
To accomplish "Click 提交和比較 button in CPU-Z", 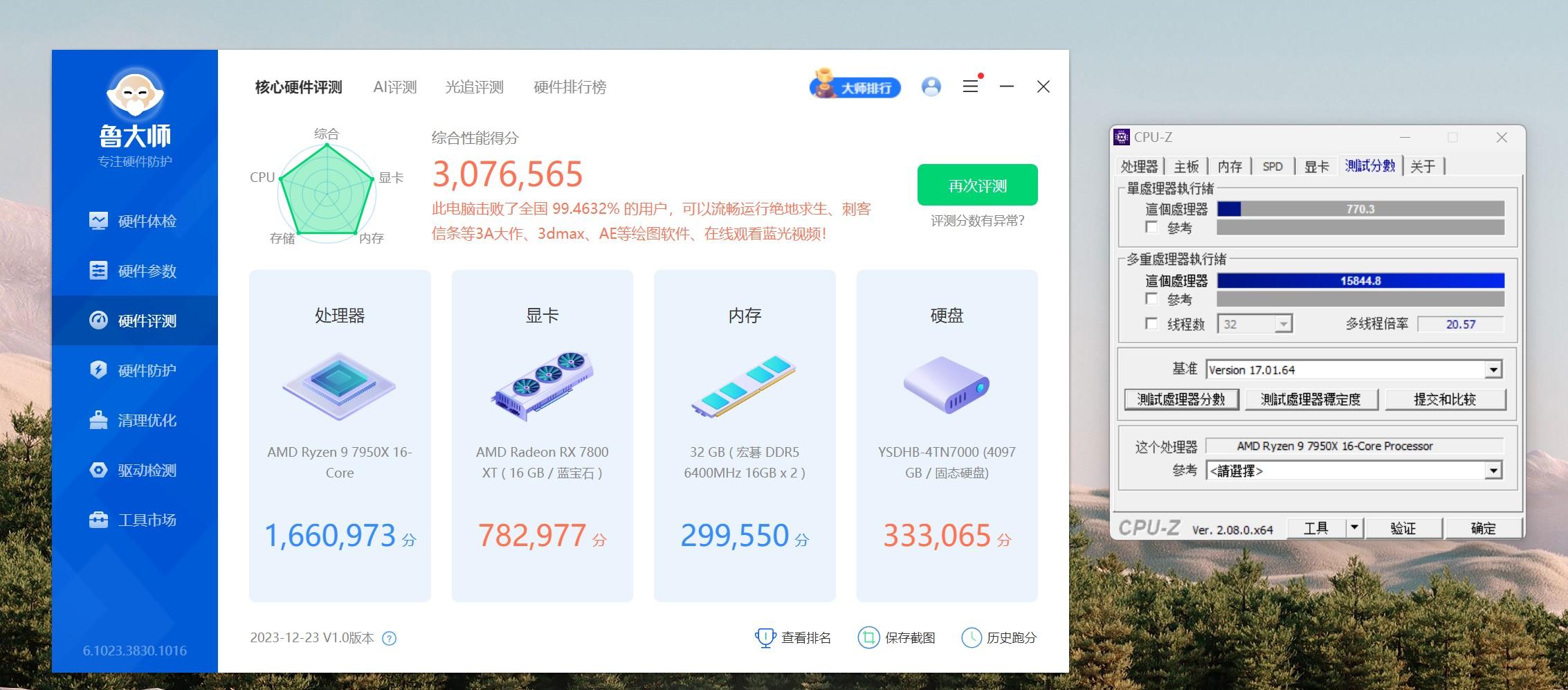I will coord(1445,399).
